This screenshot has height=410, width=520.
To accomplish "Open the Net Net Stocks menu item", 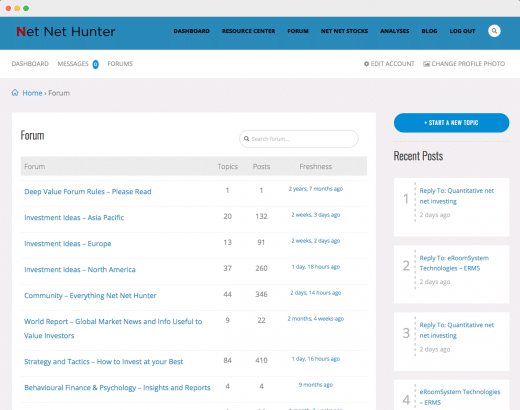I will (x=344, y=31).
